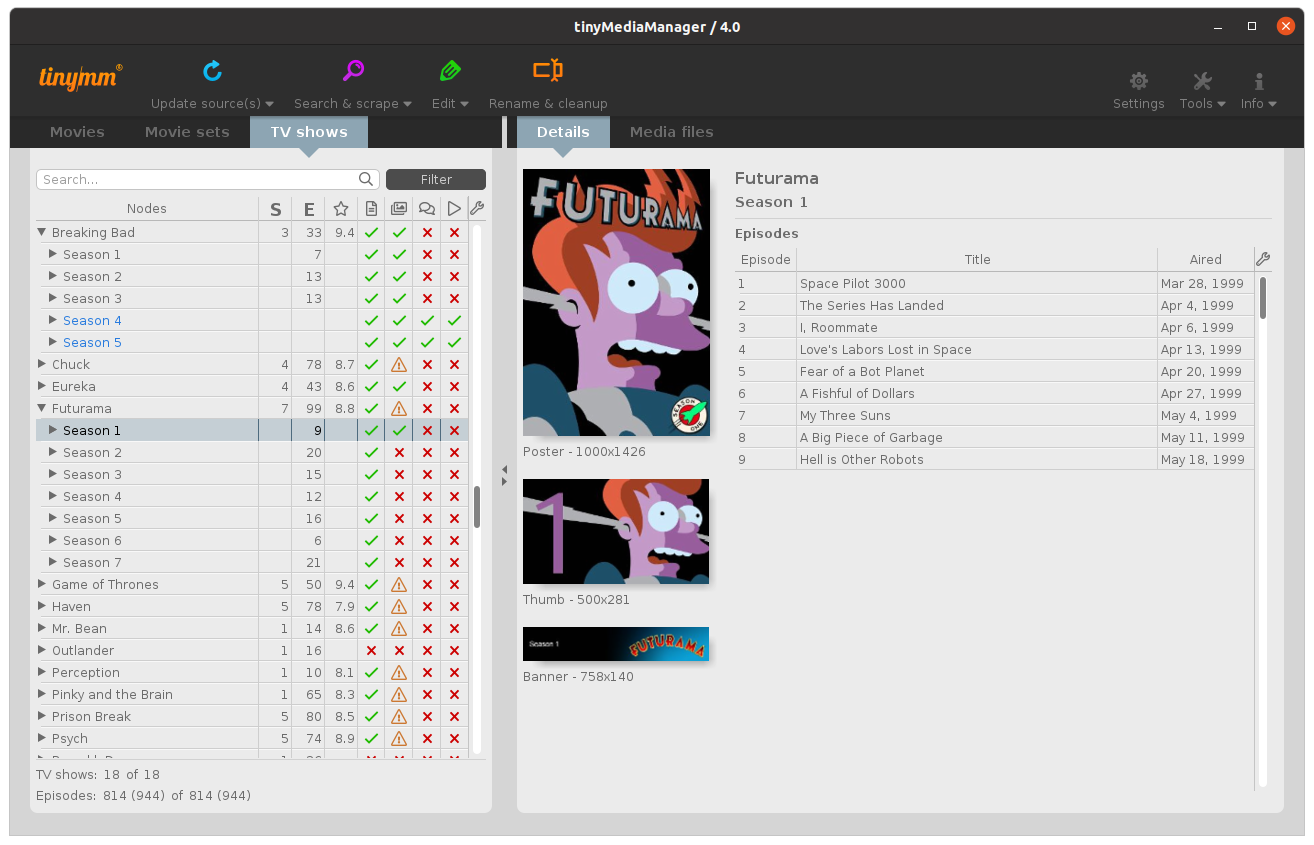Click the green Edit pencil icon
This screenshot has width=1314, height=845.
449,71
